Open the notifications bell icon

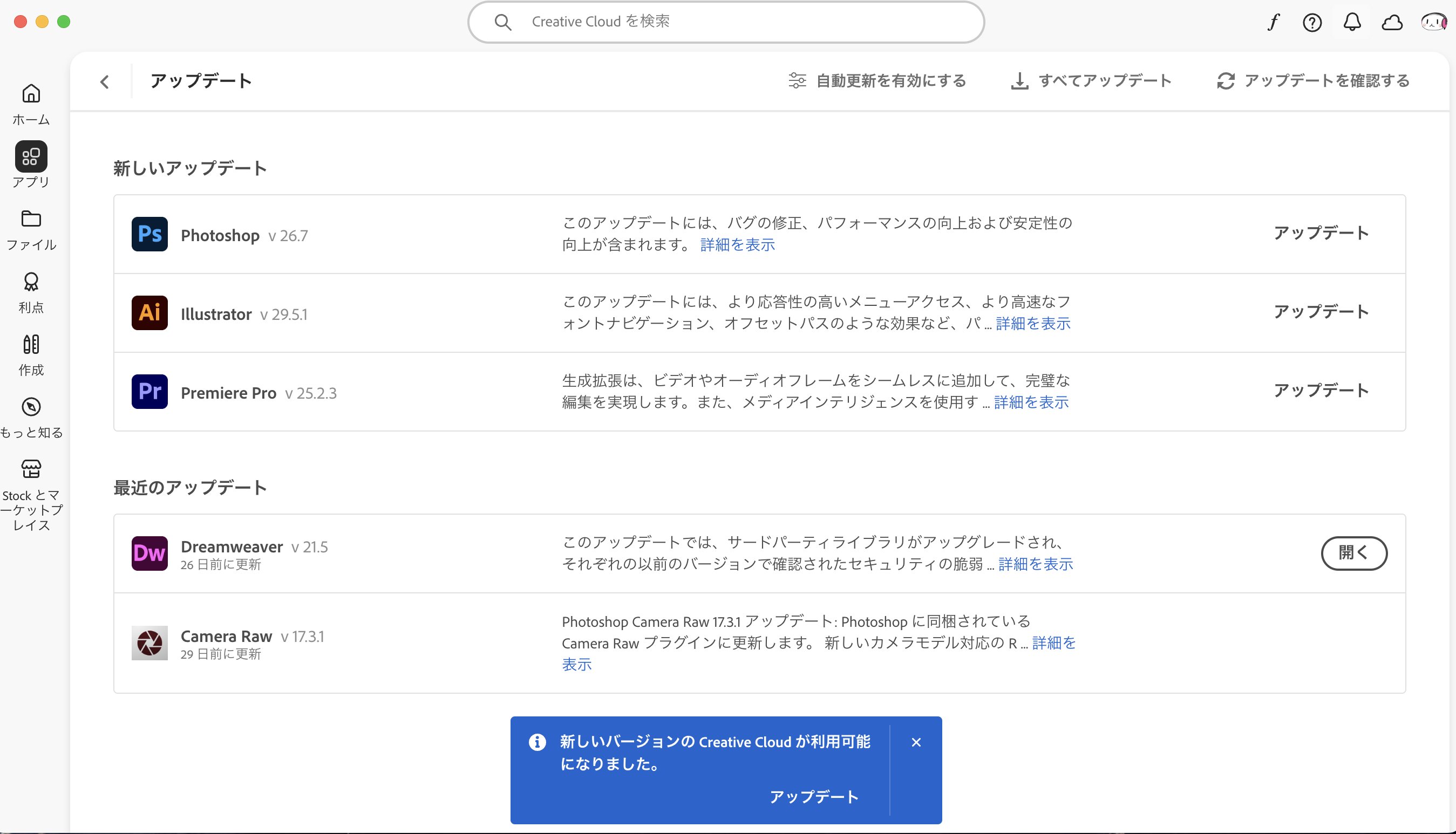pyautogui.click(x=1352, y=22)
